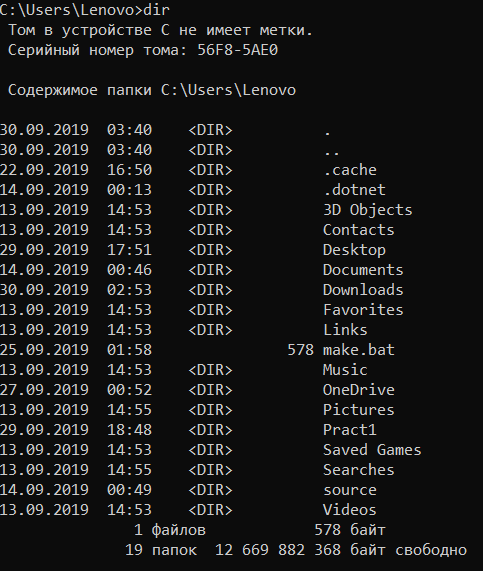Image resolution: width=483 pixels, height=571 pixels.
Task: Click the make.bat file name
Action: click(358, 350)
